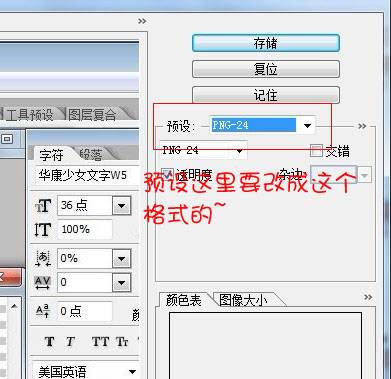The image size is (391, 379).
Task: Click the maximize icon on left window
Action: click(x=7, y=138)
